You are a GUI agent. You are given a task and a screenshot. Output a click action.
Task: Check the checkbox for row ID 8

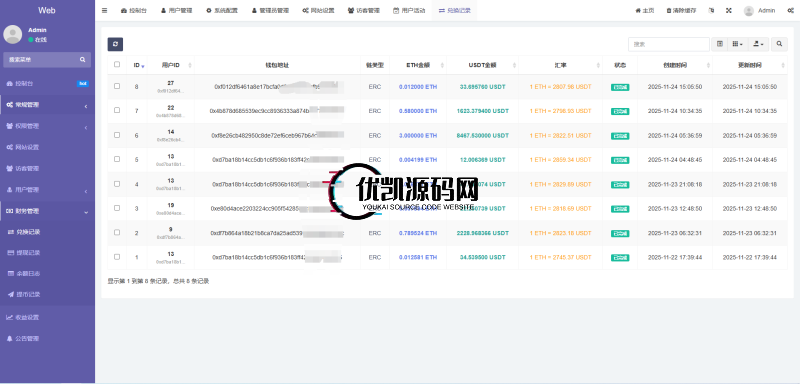coord(117,86)
